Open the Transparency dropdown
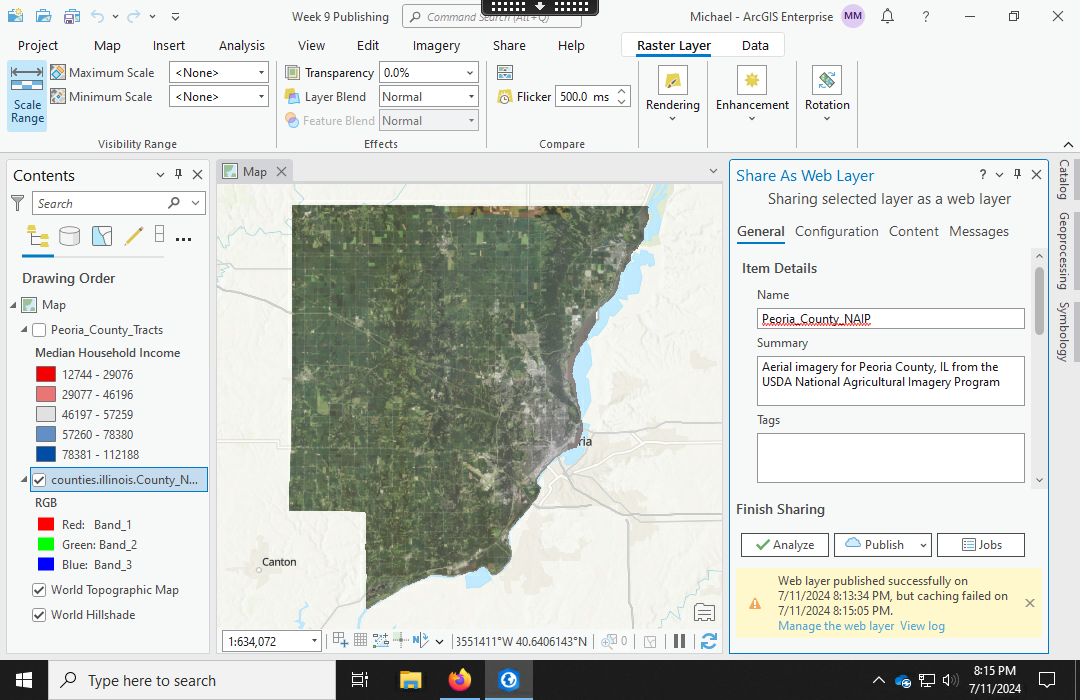 [470, 72]
